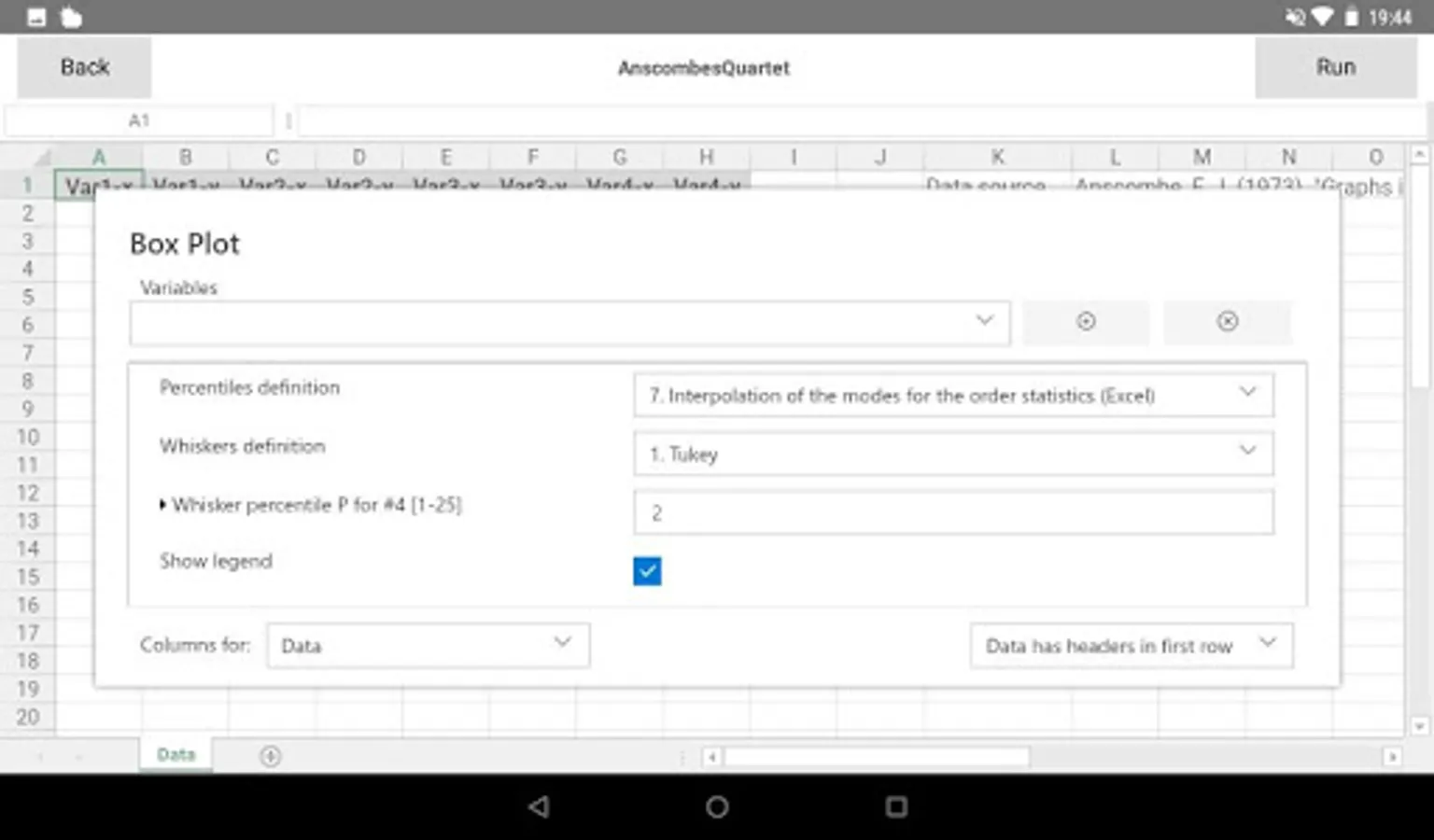
Task: Add a new sheet with plus icon
Action: (271, 756)
